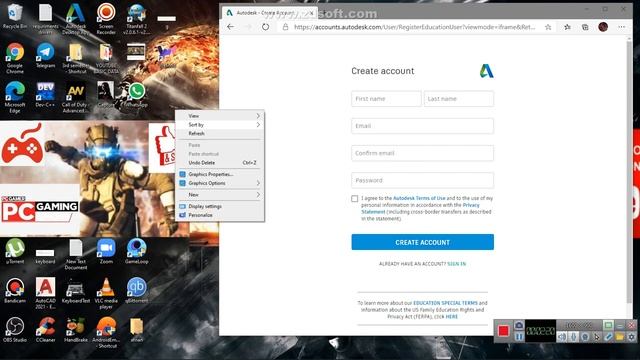640x360 pixels.
Task: Click the browser address bar URL
Action: 414,27
